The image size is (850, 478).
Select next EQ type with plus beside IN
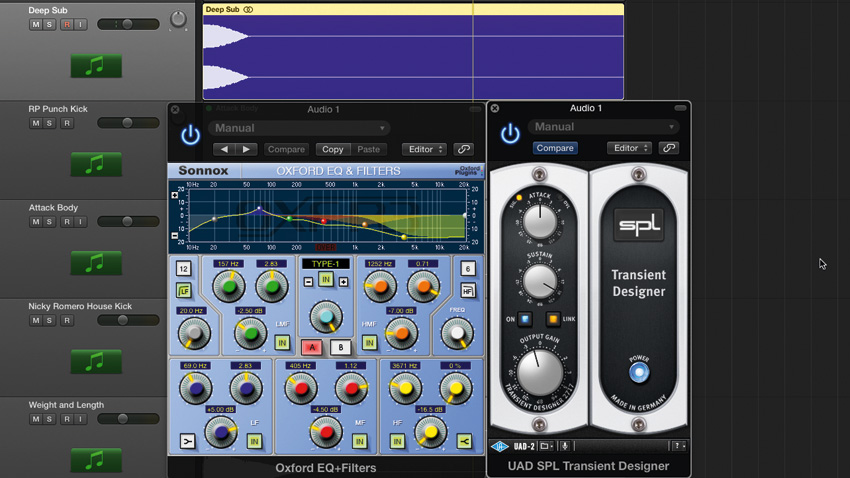pos(343,282)
